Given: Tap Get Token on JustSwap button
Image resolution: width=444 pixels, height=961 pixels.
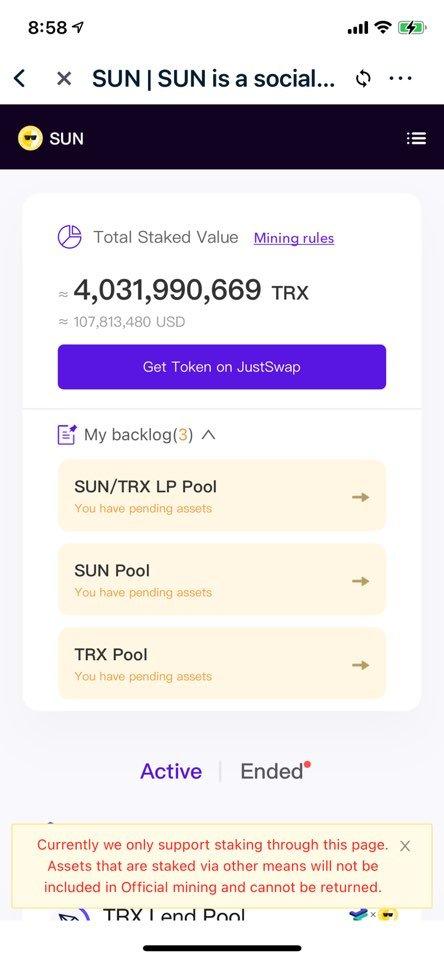Looking at the screenshot, I should tap(222, 367).
